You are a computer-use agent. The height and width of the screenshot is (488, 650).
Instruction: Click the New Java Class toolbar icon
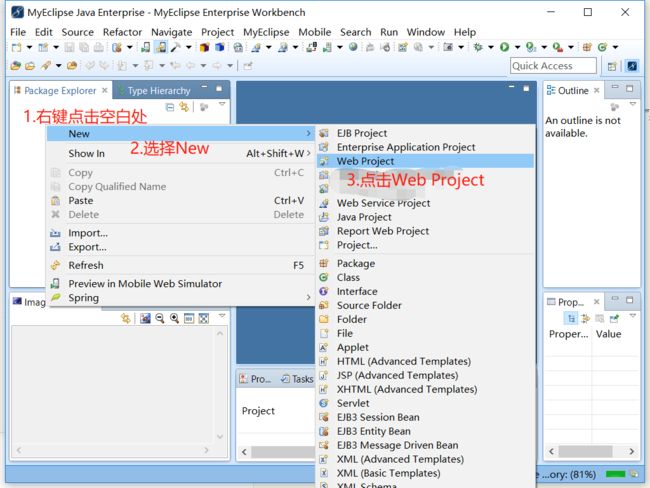point(602,47)
